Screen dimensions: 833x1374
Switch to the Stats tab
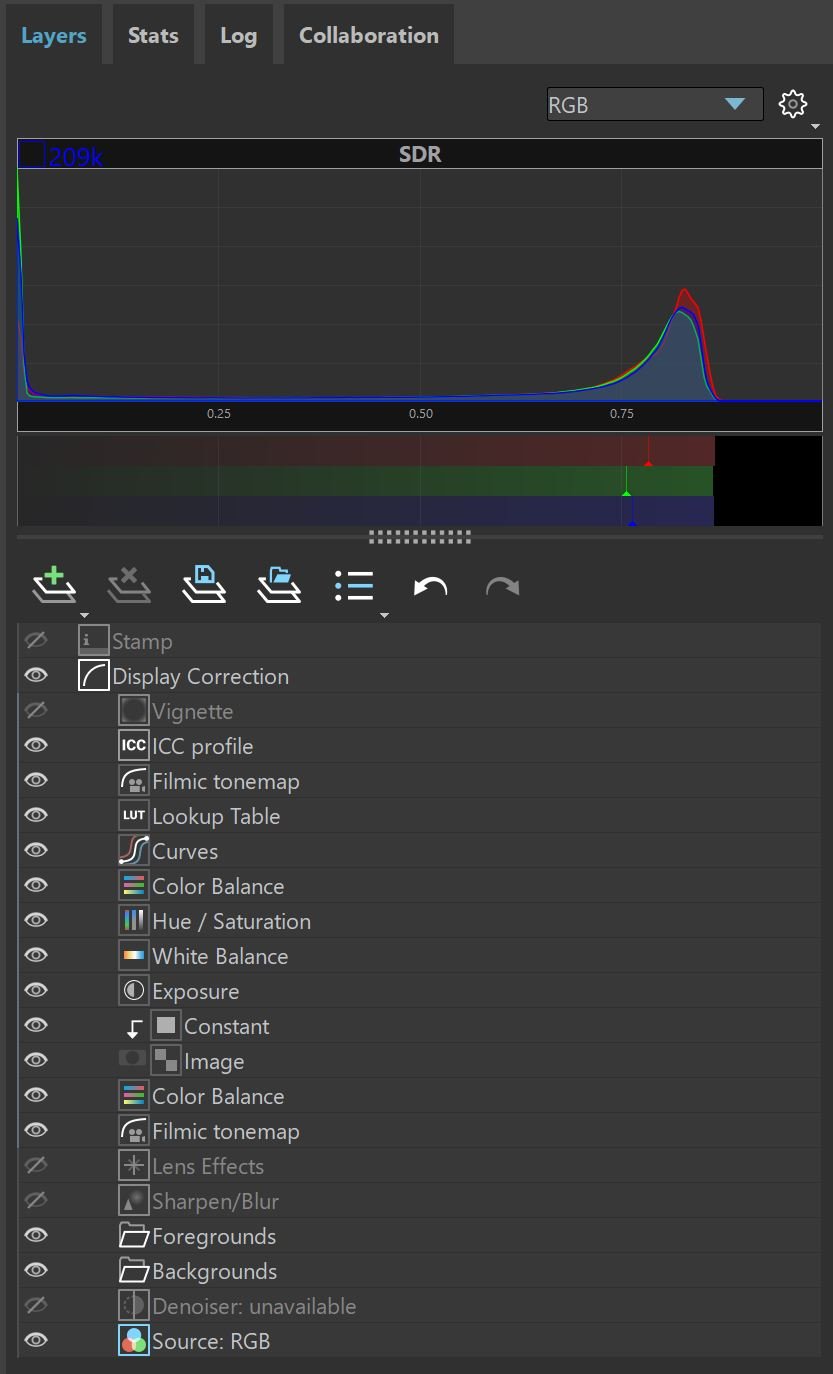[x=153, y=35]
